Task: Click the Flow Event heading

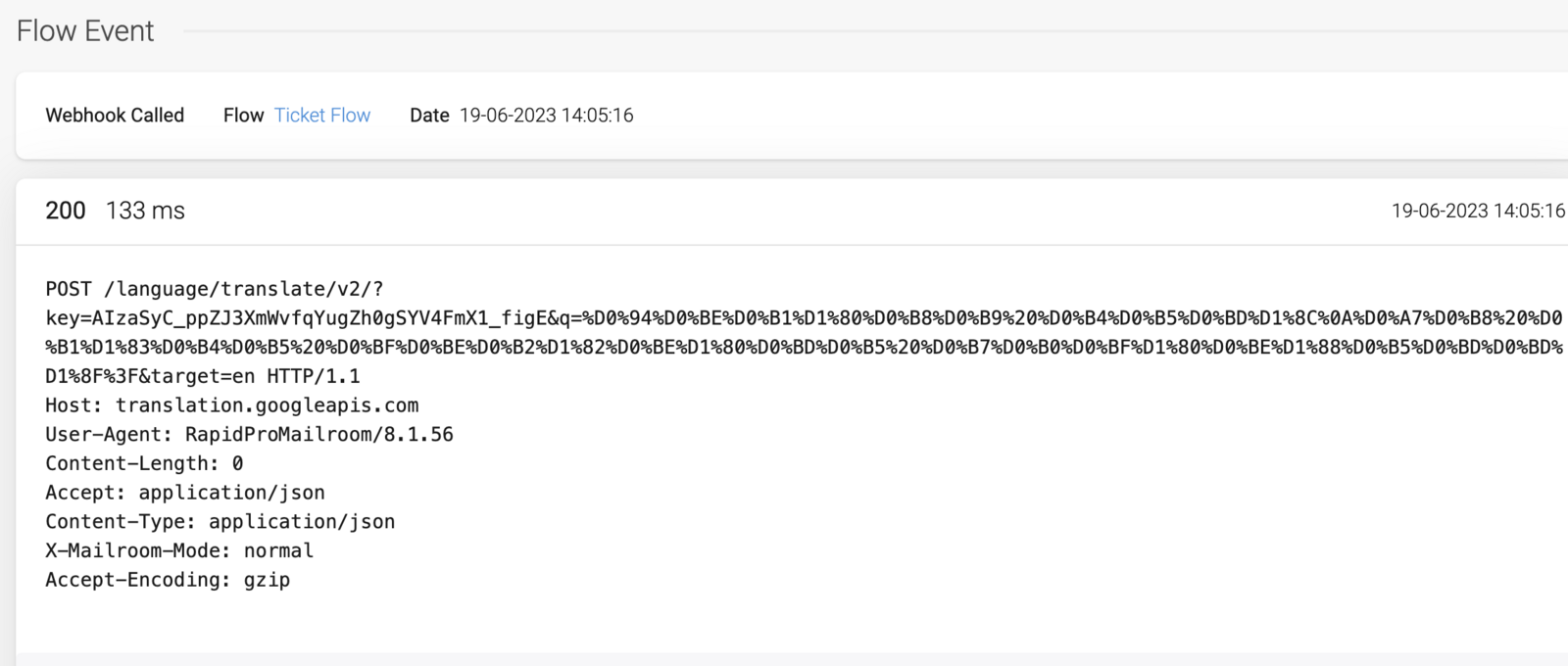Action: [85, 30]
